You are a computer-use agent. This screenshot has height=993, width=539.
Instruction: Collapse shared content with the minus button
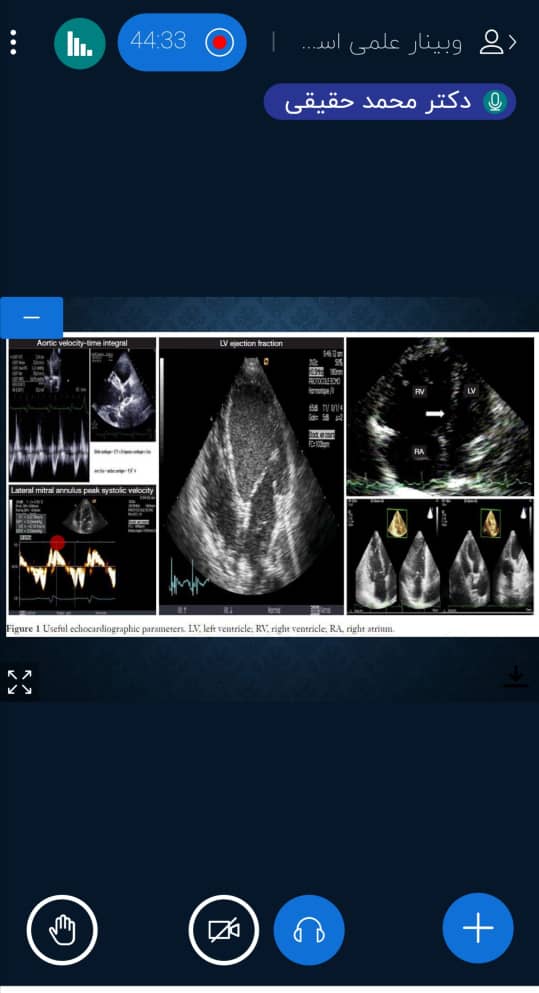31,317
